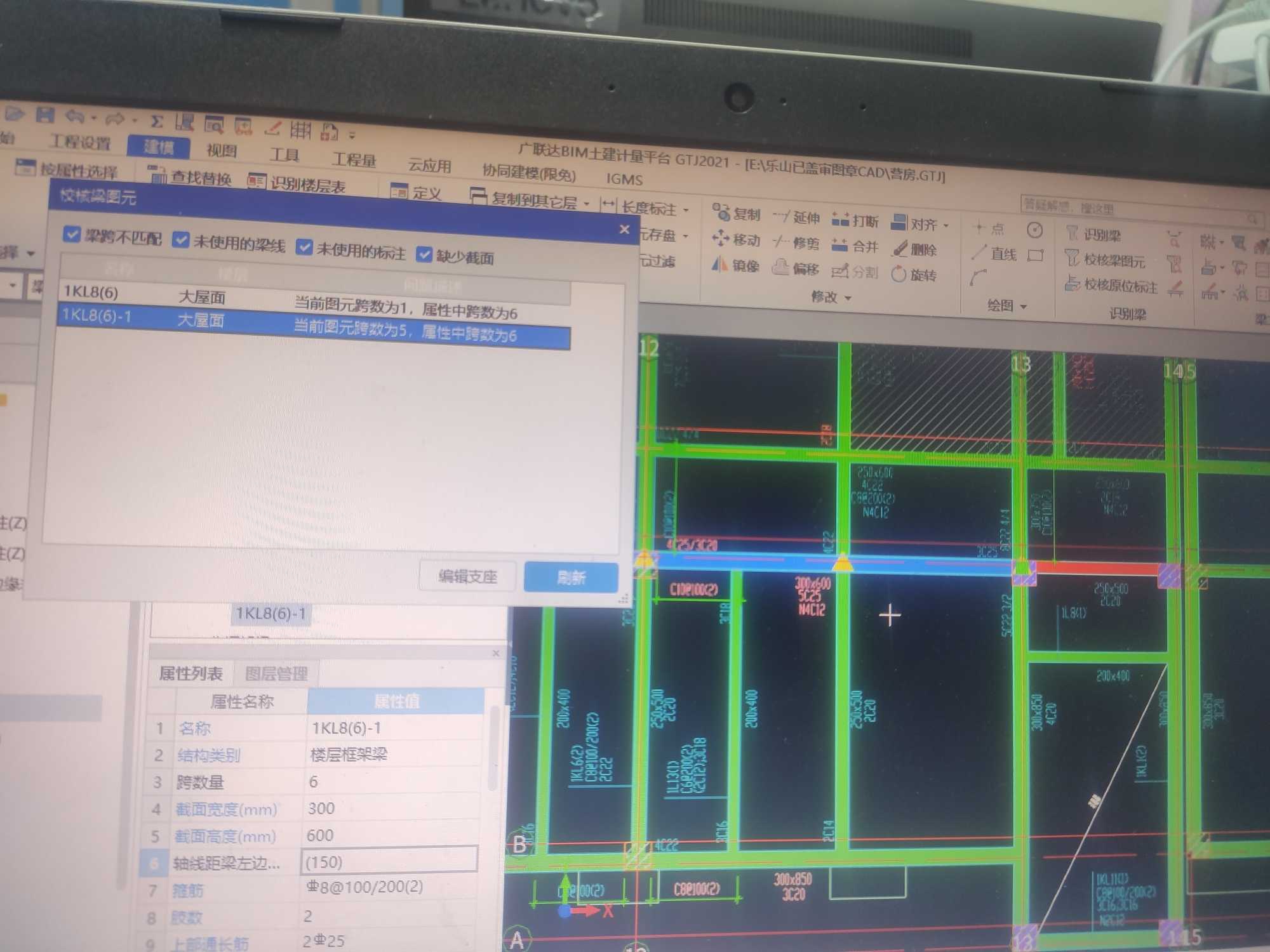Close the property list panel
This screenshot has width=1270, height=952.
pyautogui.click(x=496, y=653)
